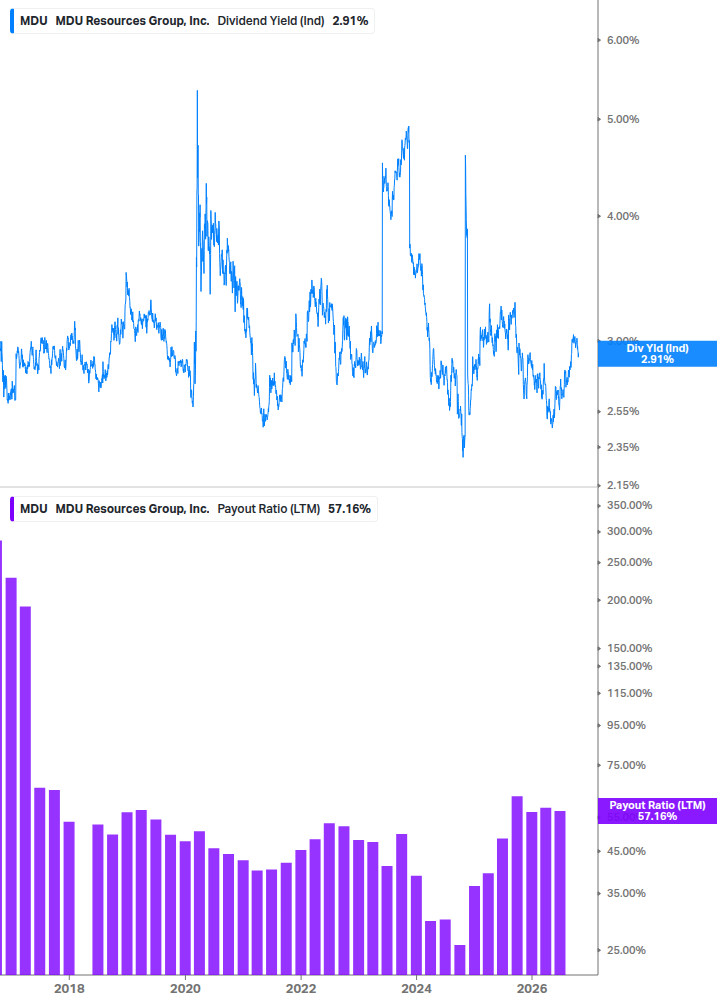Click the 2020 label on time axis
717x1005 pixels.
point(185,989)
